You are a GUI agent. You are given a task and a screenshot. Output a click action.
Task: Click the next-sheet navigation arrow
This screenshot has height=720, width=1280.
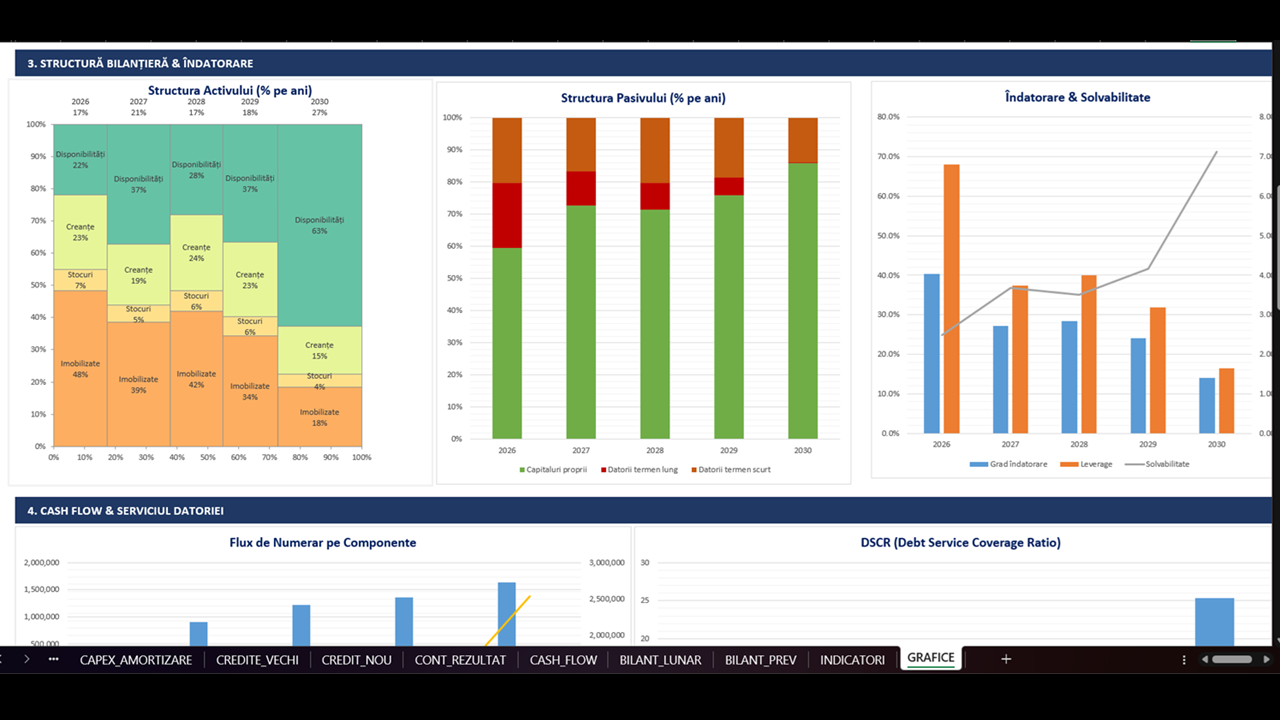coord(26,659)
